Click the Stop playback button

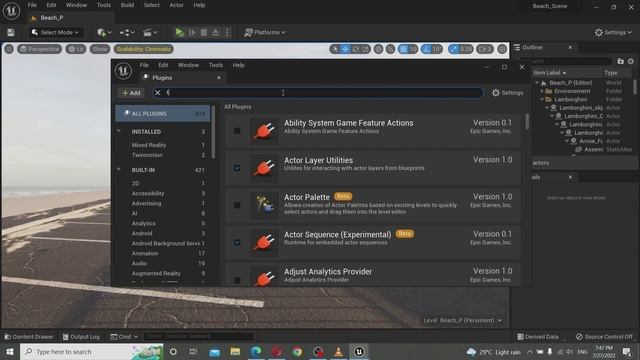204,32
